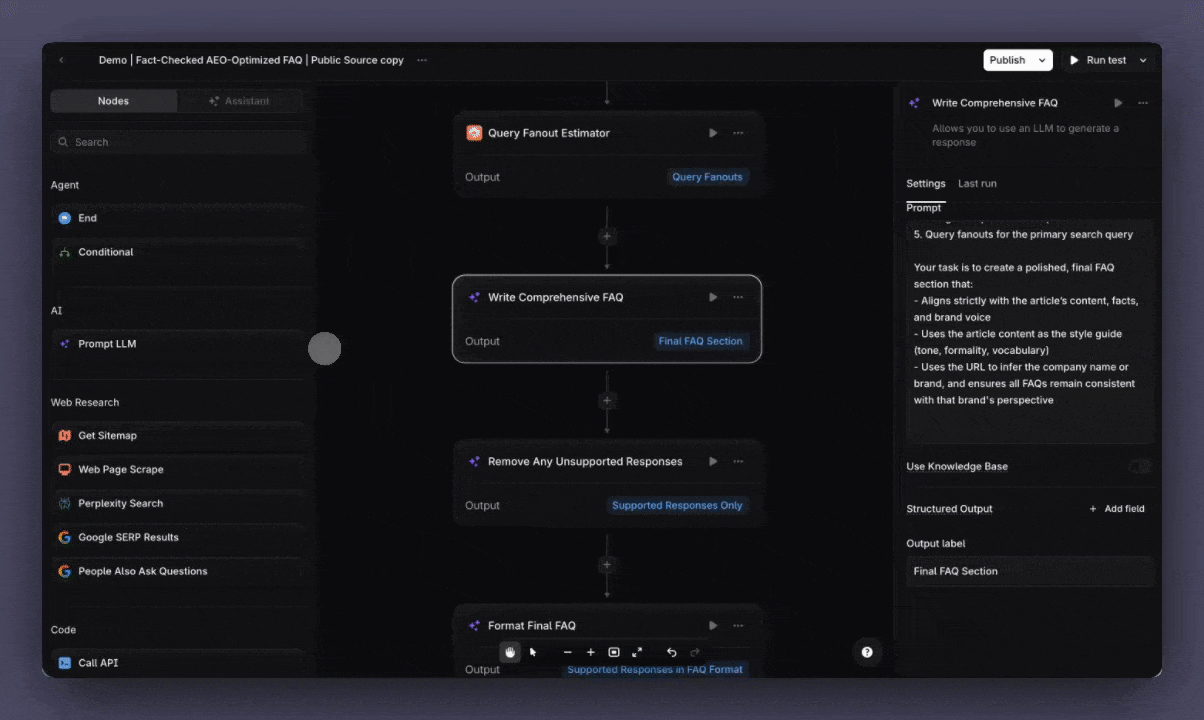
Task: Click the Publish button
Action: pos(1007,60)
